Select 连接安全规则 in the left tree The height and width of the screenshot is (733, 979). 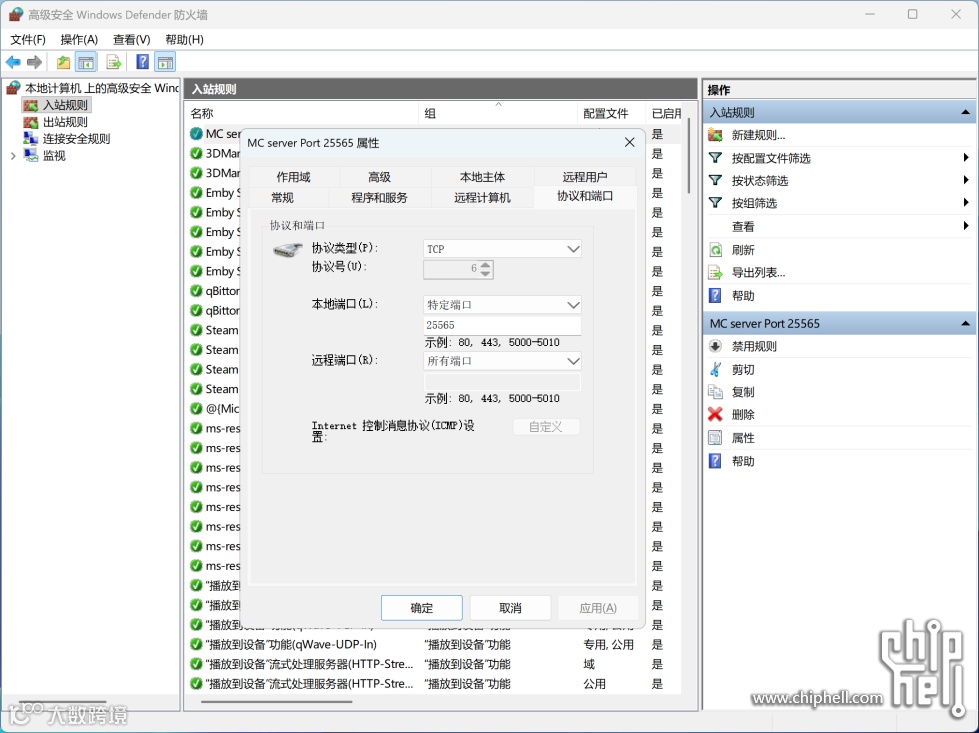(x=76, y=139)
